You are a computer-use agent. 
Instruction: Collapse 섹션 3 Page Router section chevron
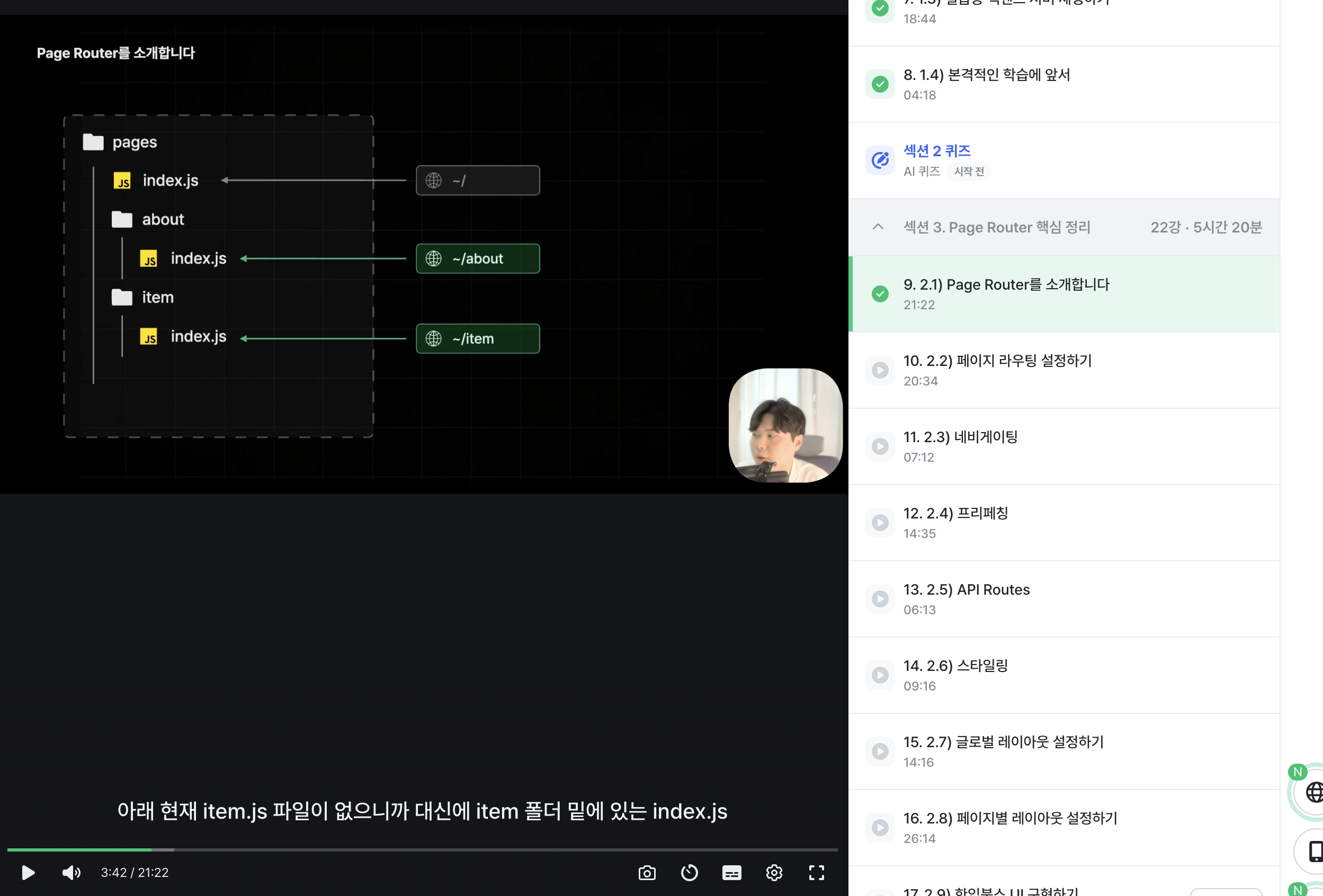(x=878, y=227)
